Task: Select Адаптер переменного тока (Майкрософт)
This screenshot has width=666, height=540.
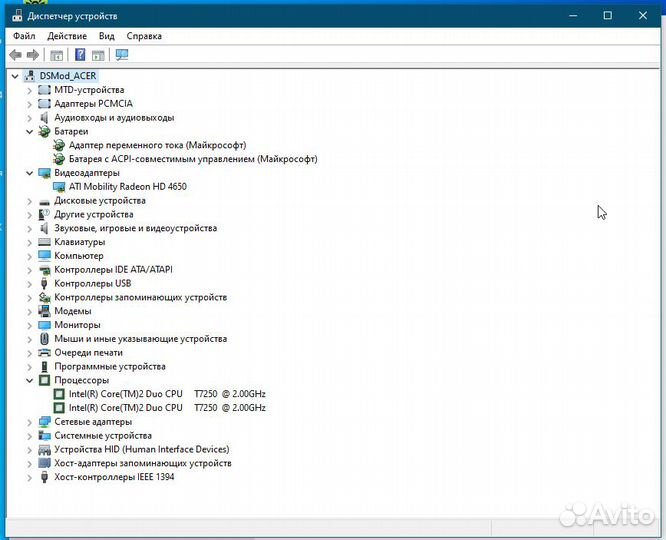Action: pos(158,145)
